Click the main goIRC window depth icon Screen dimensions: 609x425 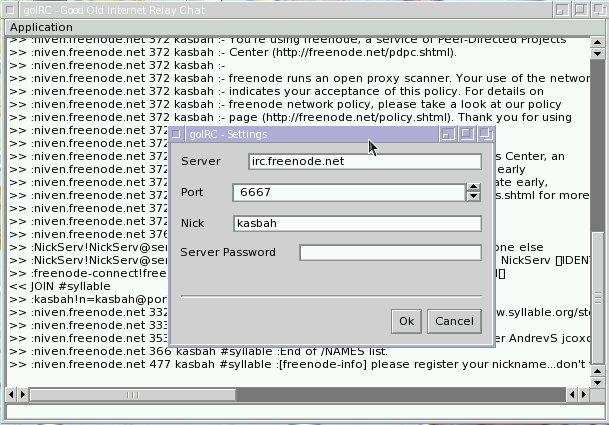(x=599, y=10)
